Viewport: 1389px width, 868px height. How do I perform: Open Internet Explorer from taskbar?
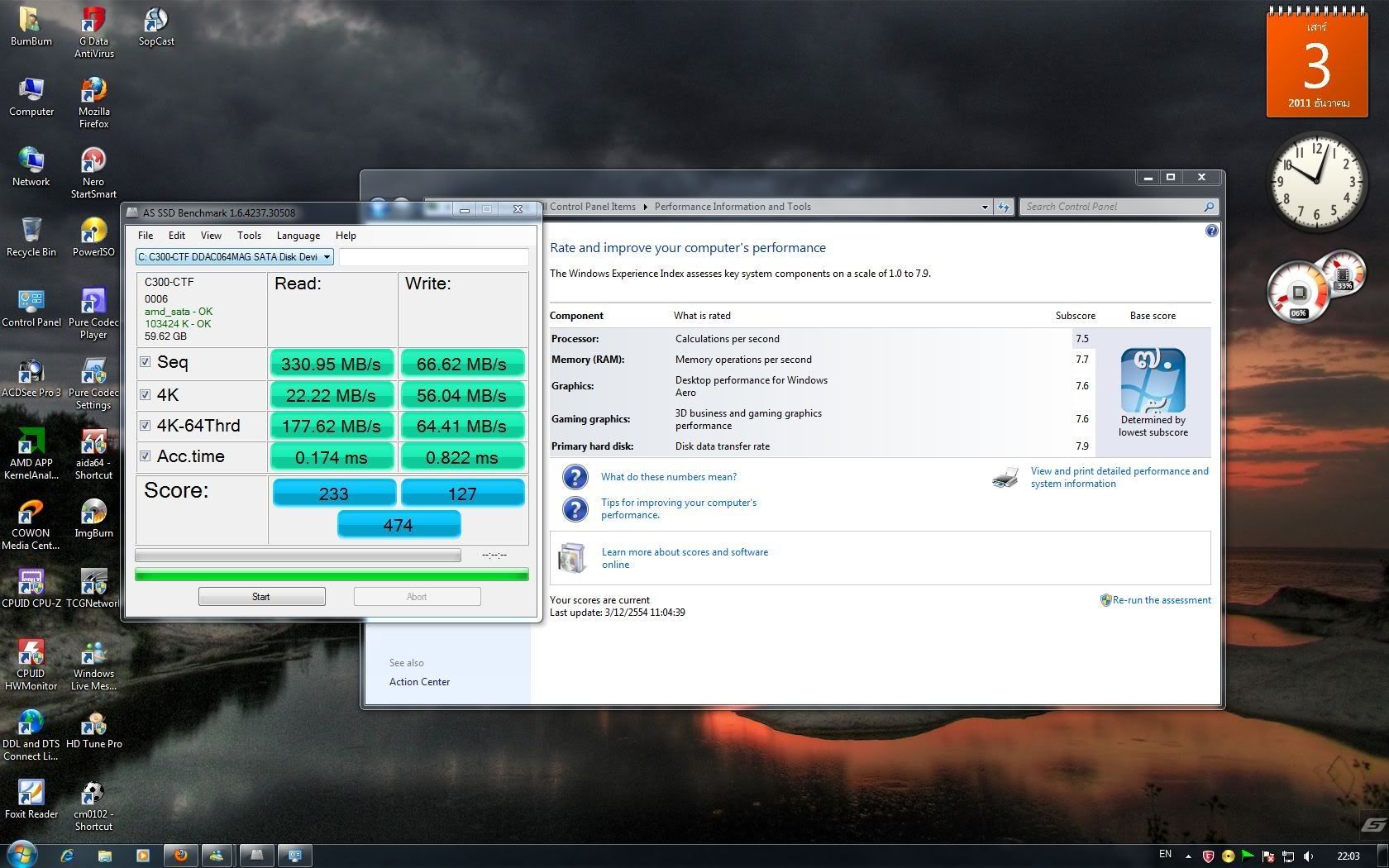pyautogui.click(x=67, y=856)
